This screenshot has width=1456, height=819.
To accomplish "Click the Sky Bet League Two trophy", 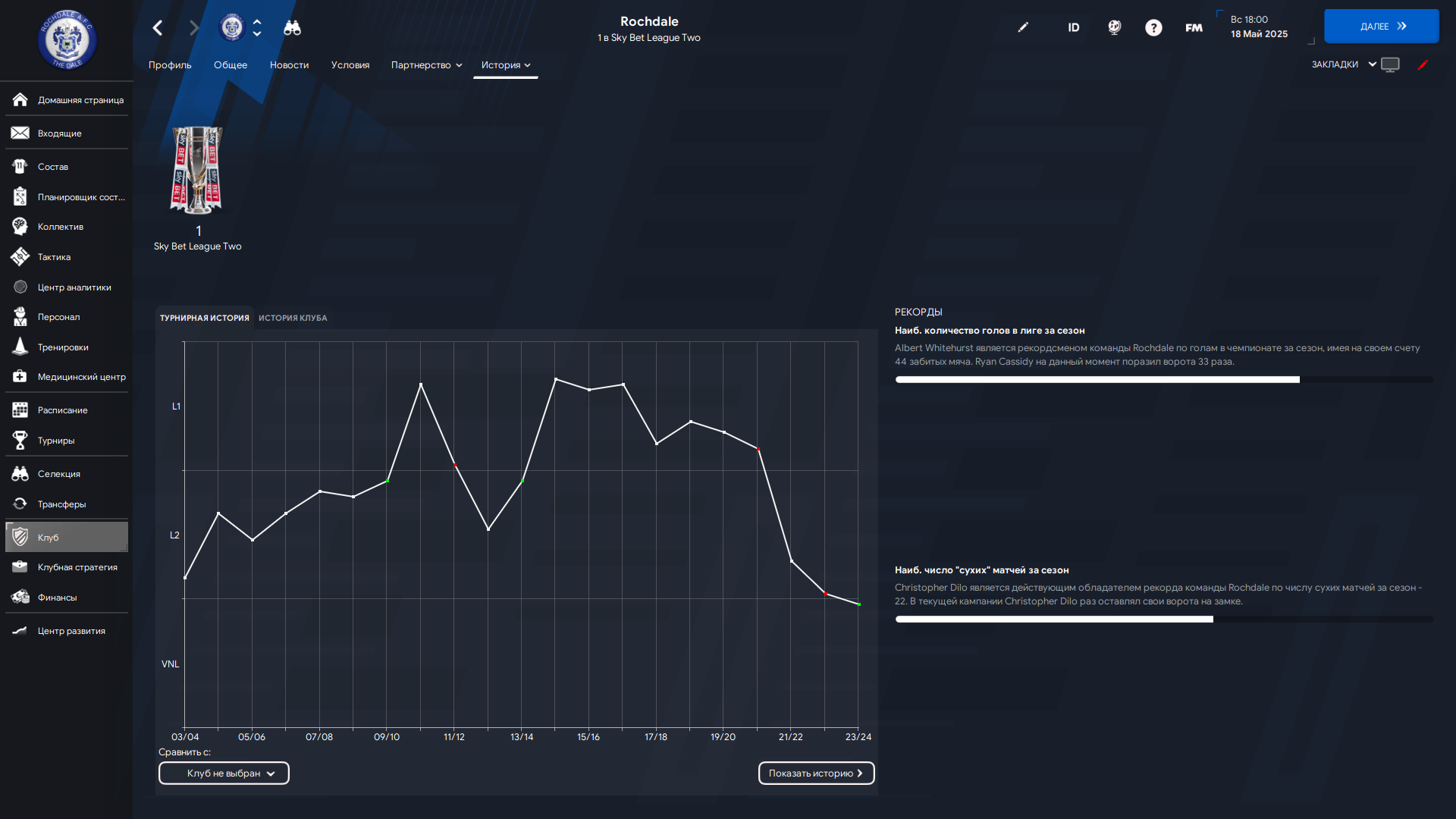I will tap(197, 171).
